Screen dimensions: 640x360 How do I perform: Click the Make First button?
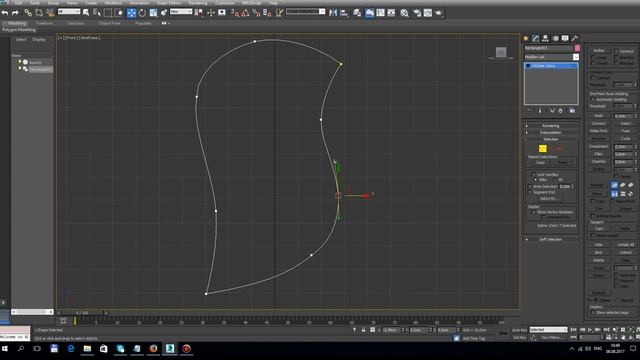599,131
